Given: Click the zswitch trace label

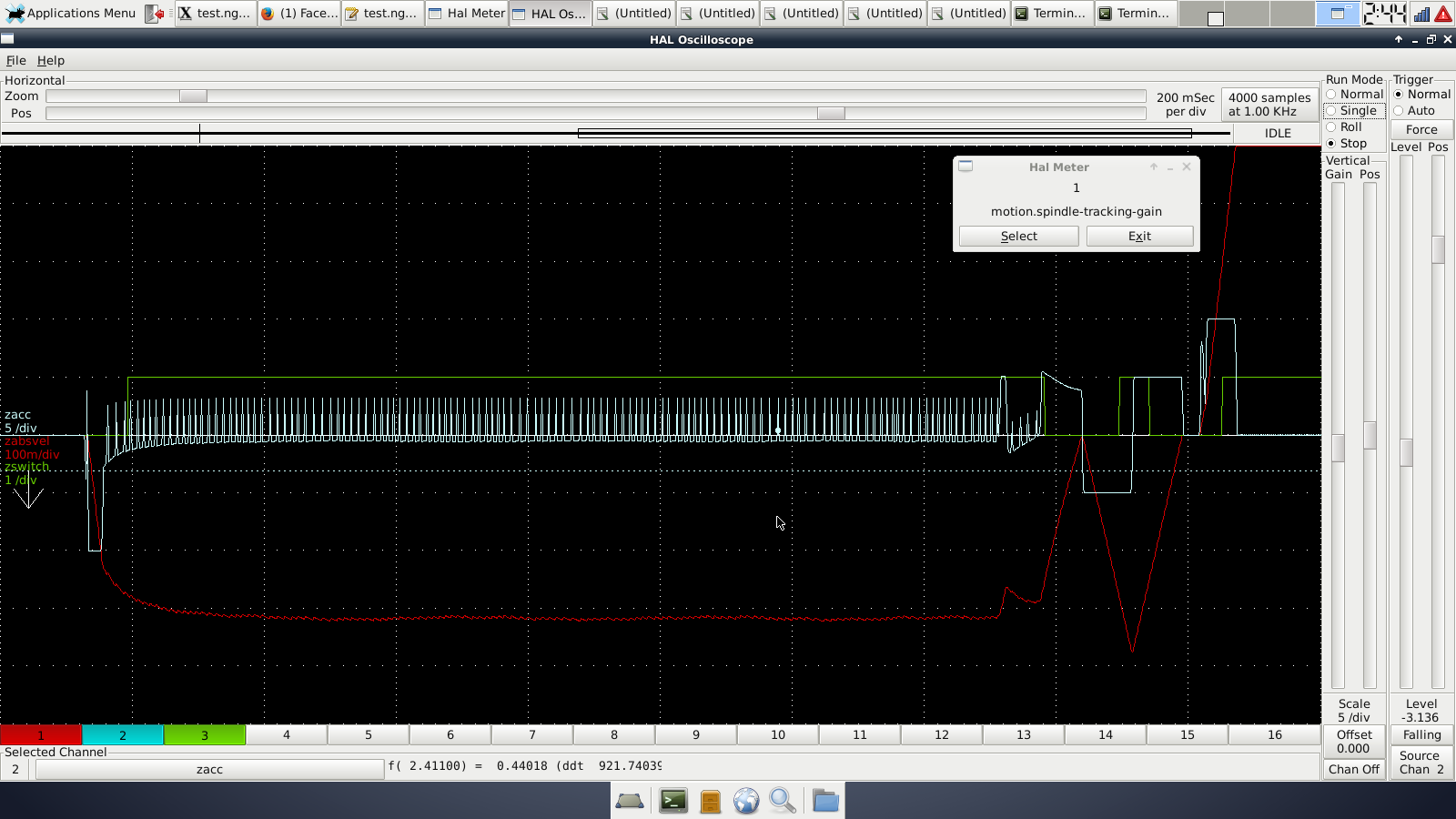Looking at the screenshot, I should click(x=27, y=467).
